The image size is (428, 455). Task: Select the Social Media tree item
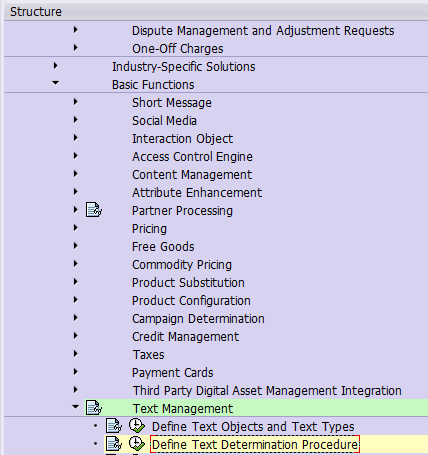[x=164, y=120]
